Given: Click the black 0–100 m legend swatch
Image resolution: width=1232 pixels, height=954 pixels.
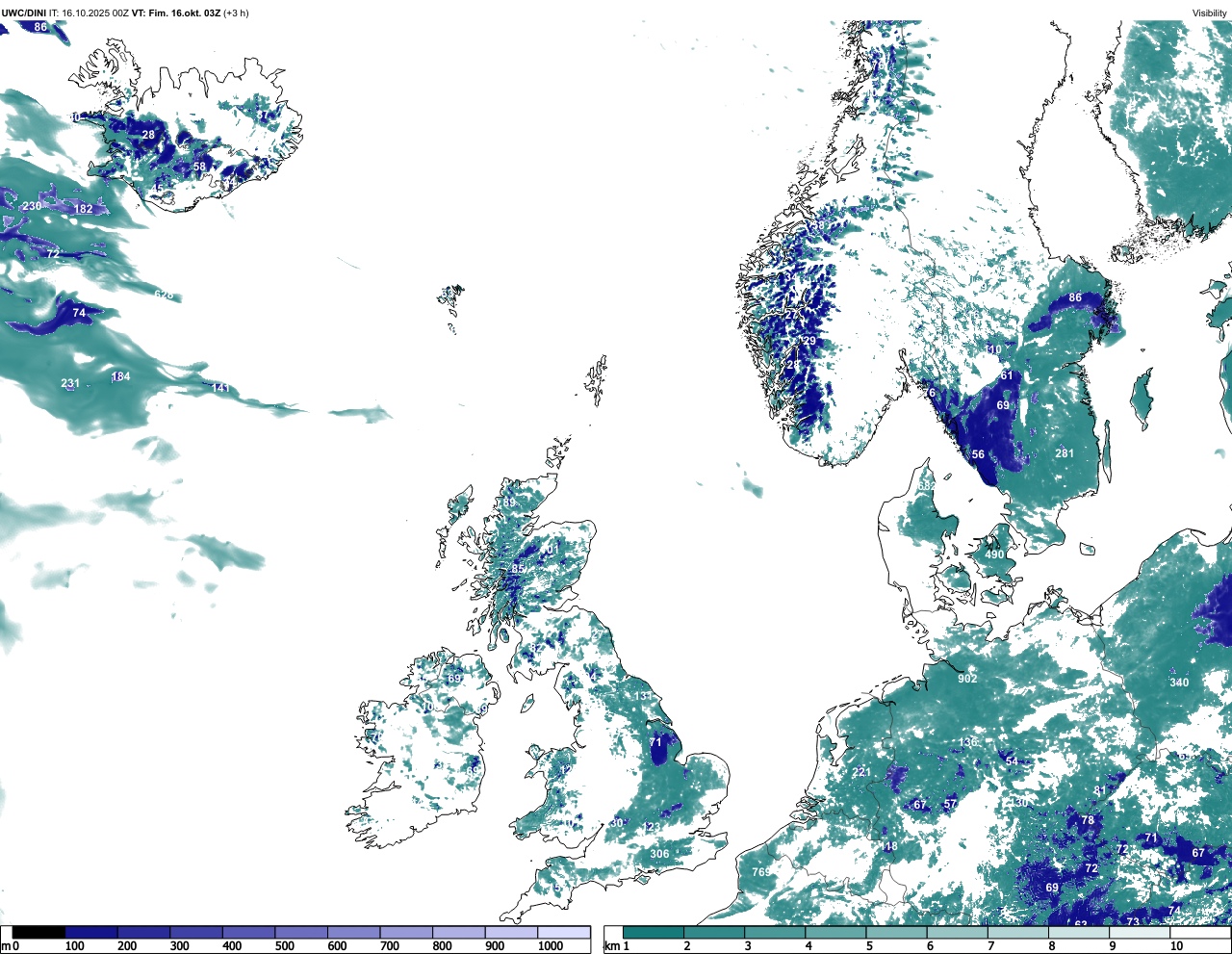Looking at the screenshot, I should click(x=38, y=933).
